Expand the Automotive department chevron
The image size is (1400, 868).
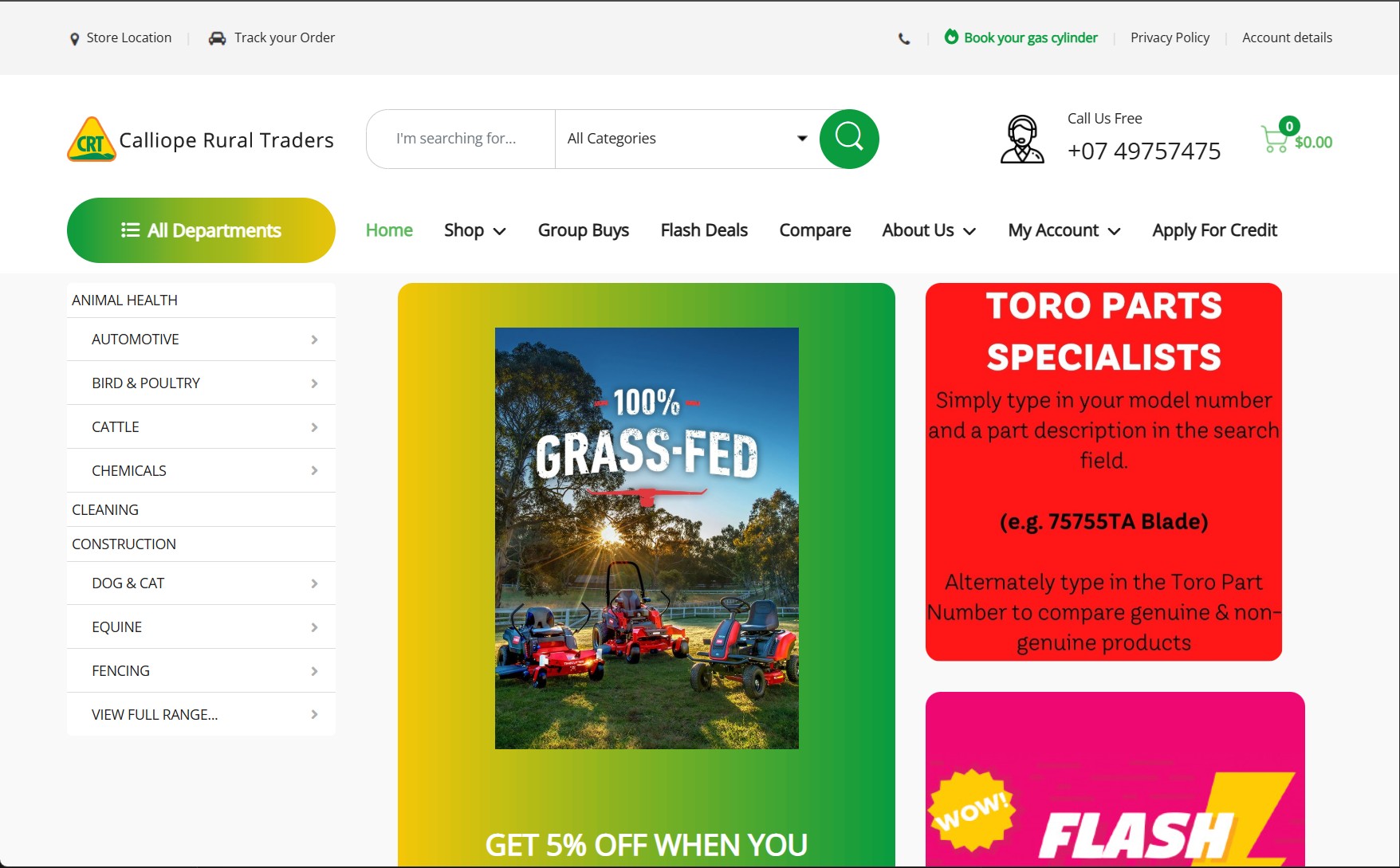pos(314,340)
